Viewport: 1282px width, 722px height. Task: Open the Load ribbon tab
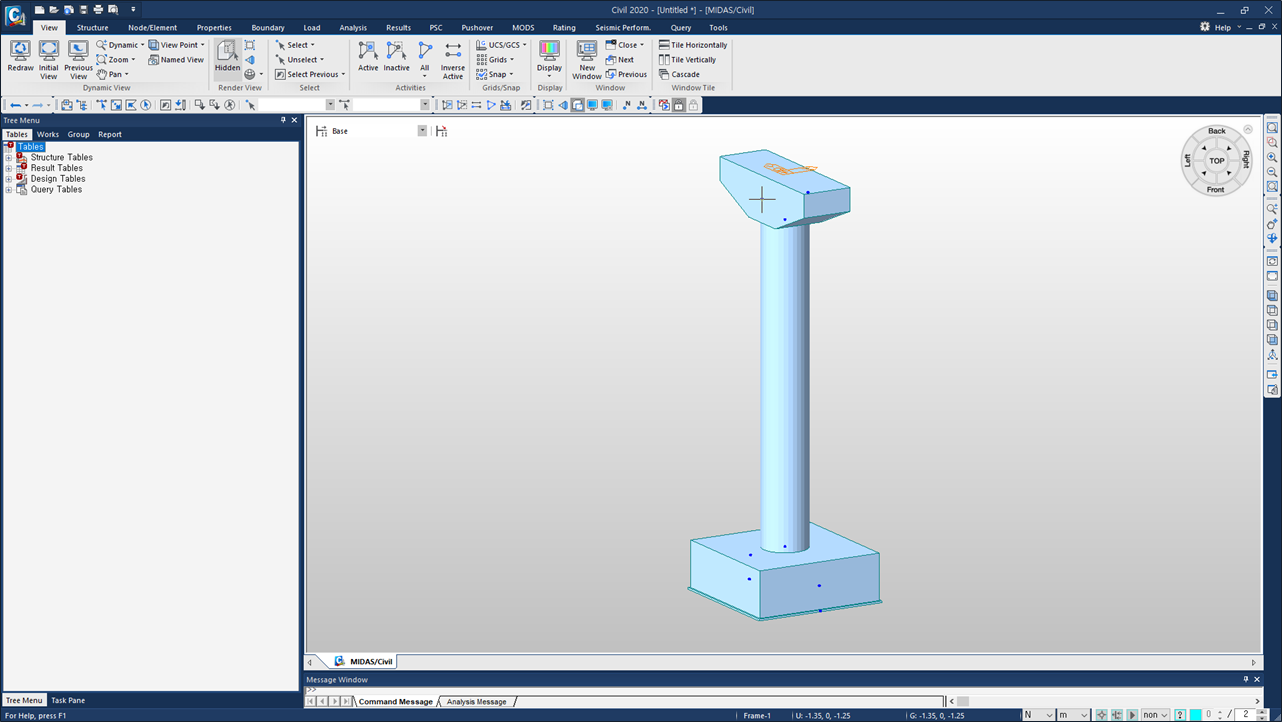[x=312, y=28]
